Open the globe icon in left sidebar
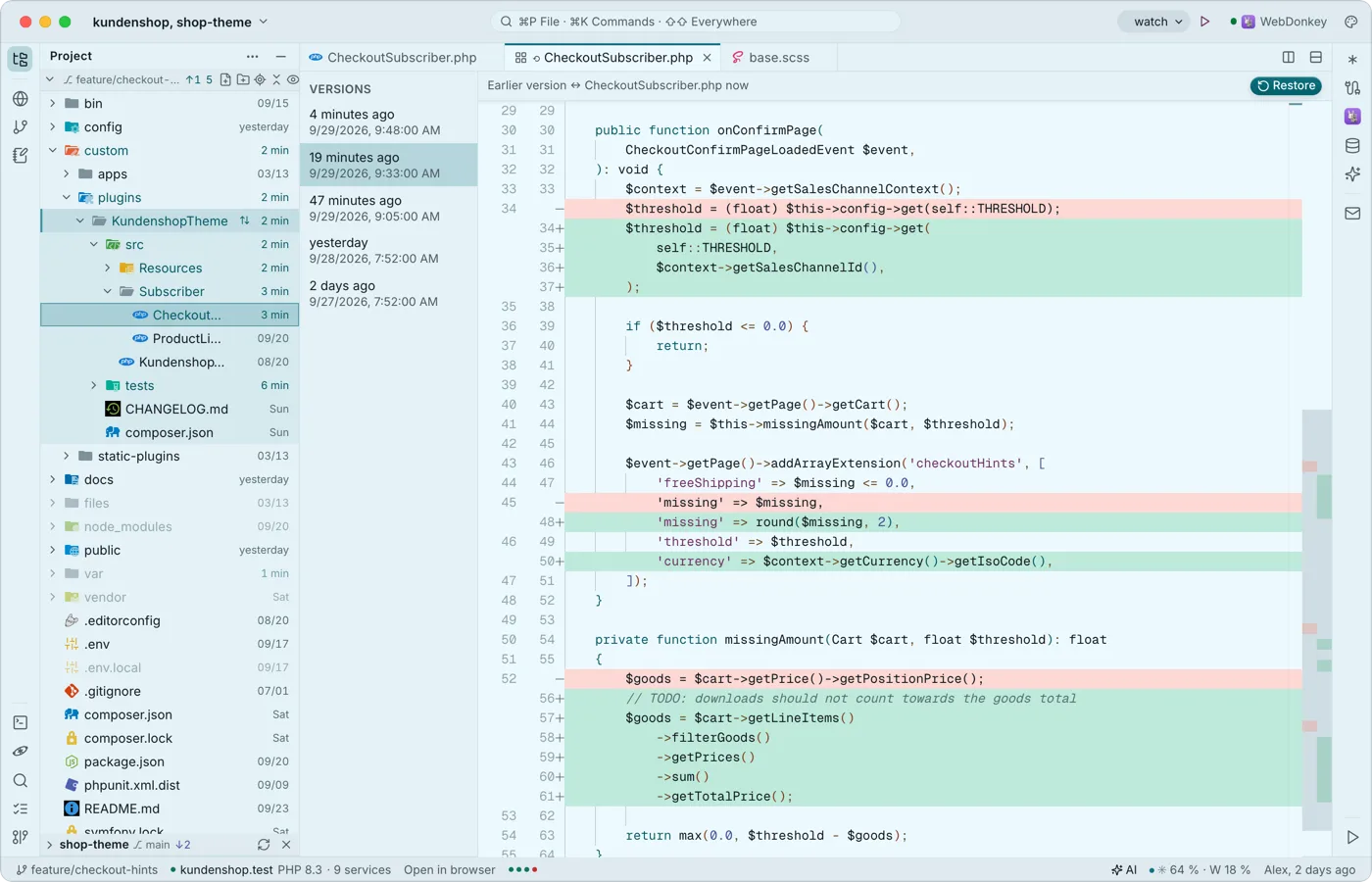This screenshot has width=1372, height=882. 20,98
